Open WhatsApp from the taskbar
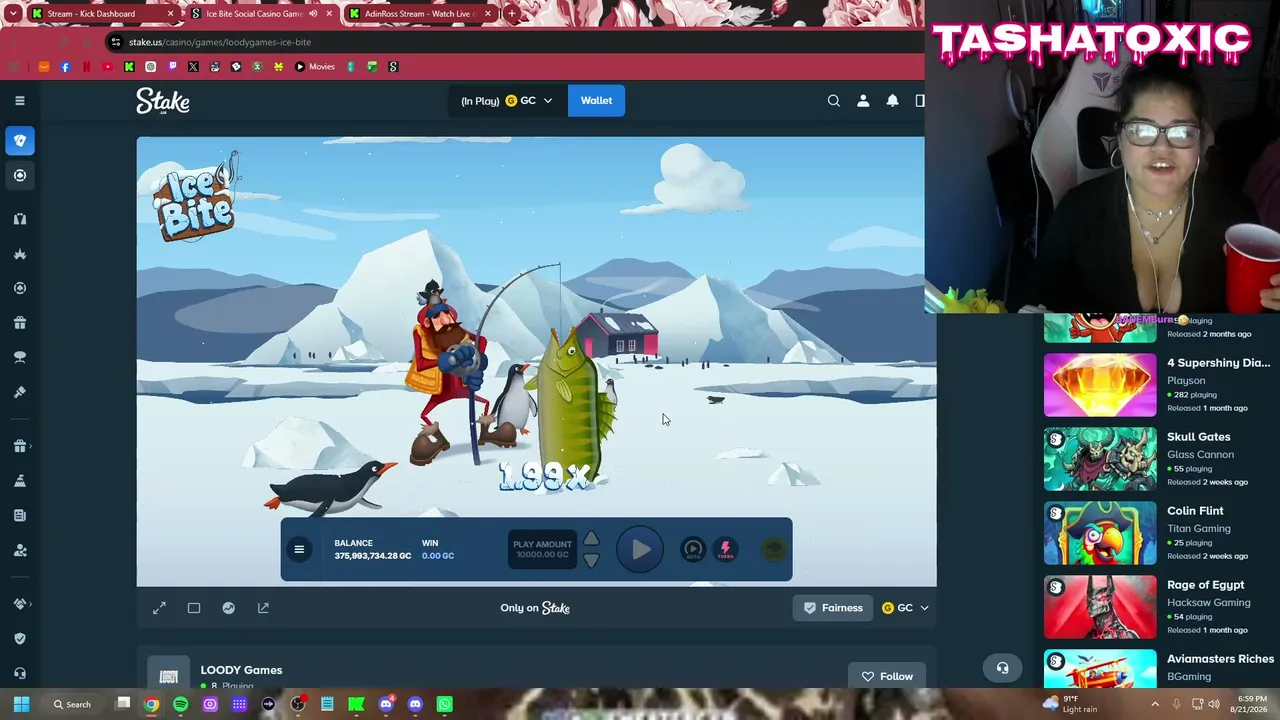Image resolution: width=1280 pixels, height=720 pixels. click(x=445, y=704)
